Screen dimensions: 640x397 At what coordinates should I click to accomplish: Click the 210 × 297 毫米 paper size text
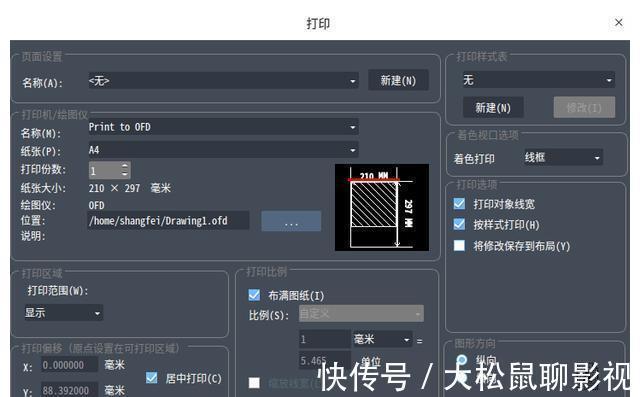point(129,188)
